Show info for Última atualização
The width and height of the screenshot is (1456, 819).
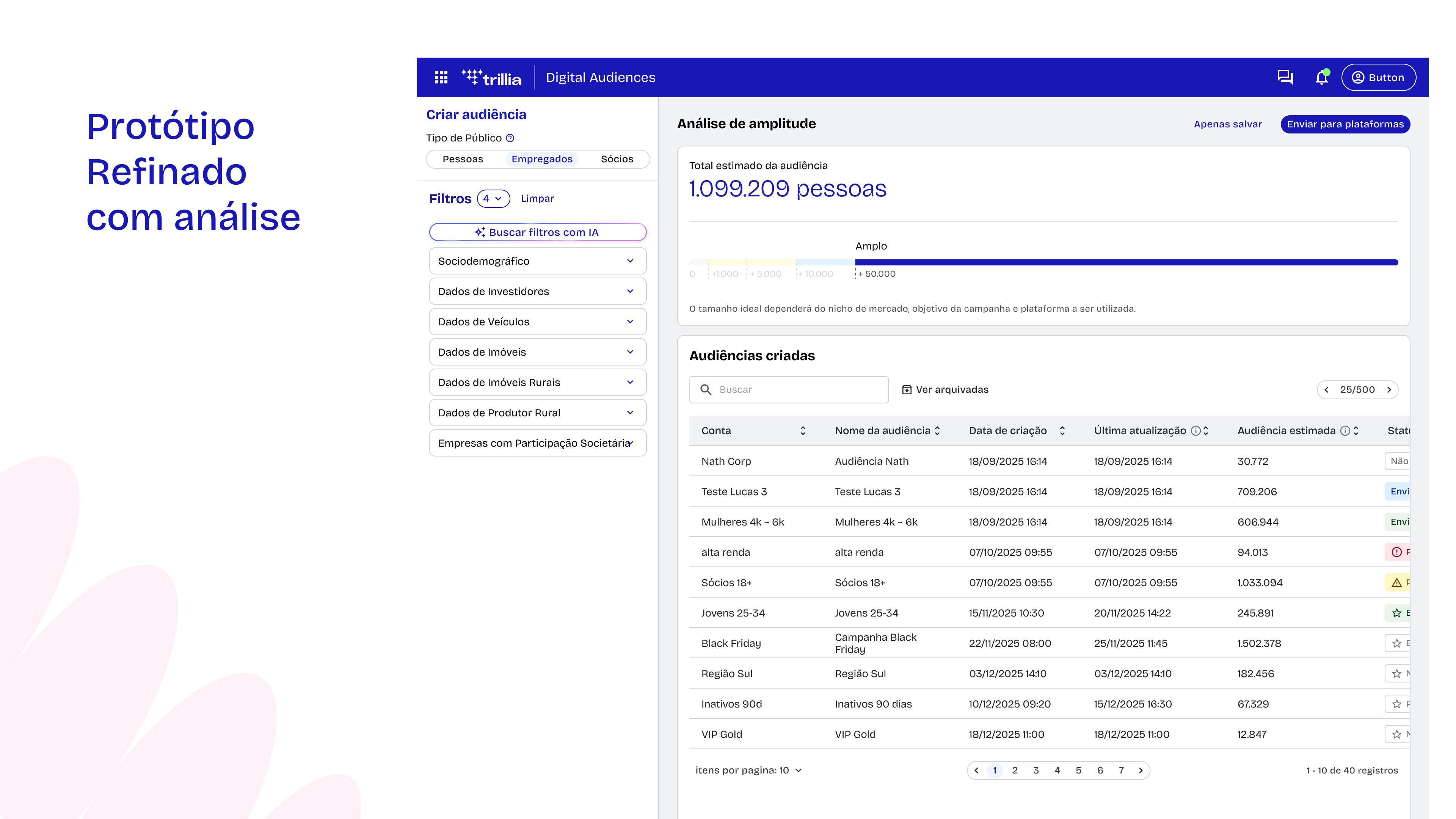(x=1196, y=431)
